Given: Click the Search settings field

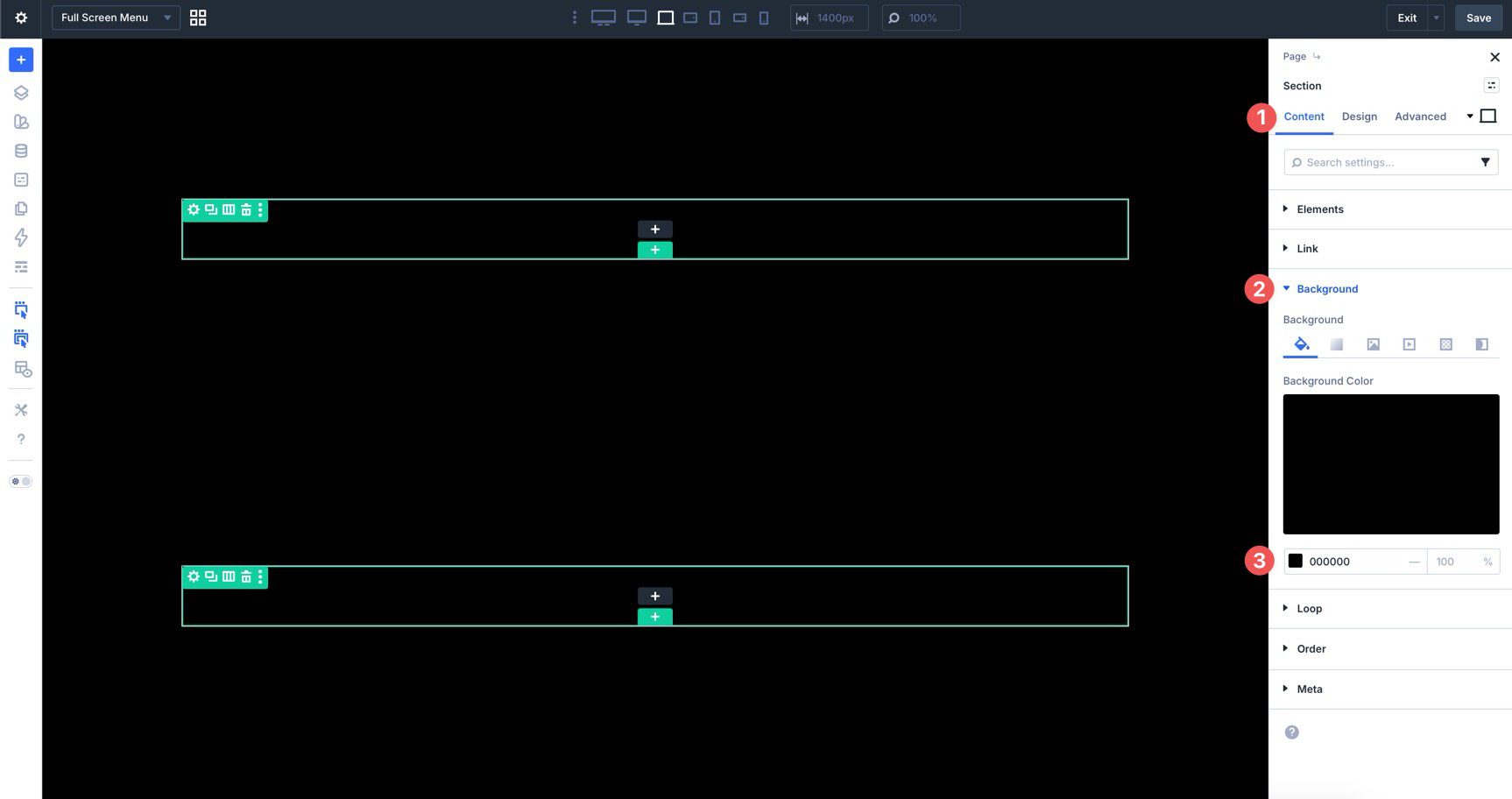Looking at the screenshot, I should [1391, 162].
